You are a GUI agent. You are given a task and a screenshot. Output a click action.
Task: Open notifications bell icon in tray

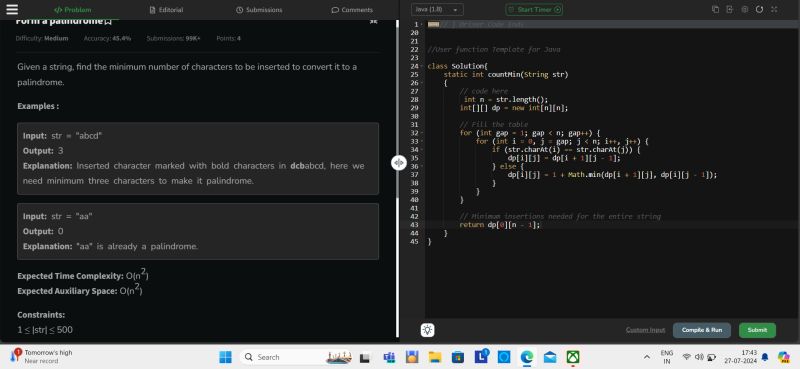click(765, 357)
